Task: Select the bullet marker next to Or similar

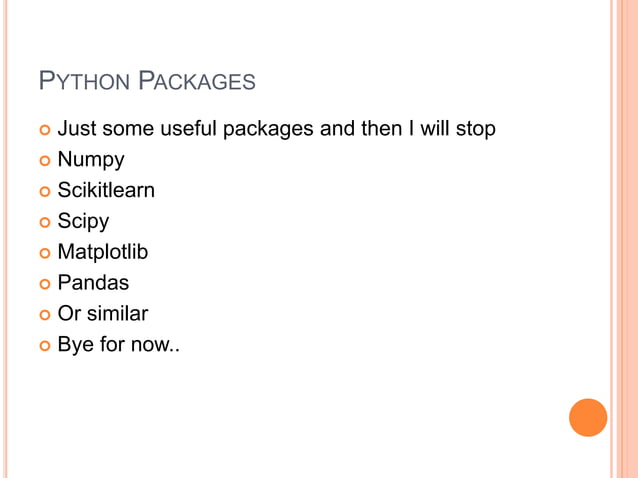Action: click(42, 315)
